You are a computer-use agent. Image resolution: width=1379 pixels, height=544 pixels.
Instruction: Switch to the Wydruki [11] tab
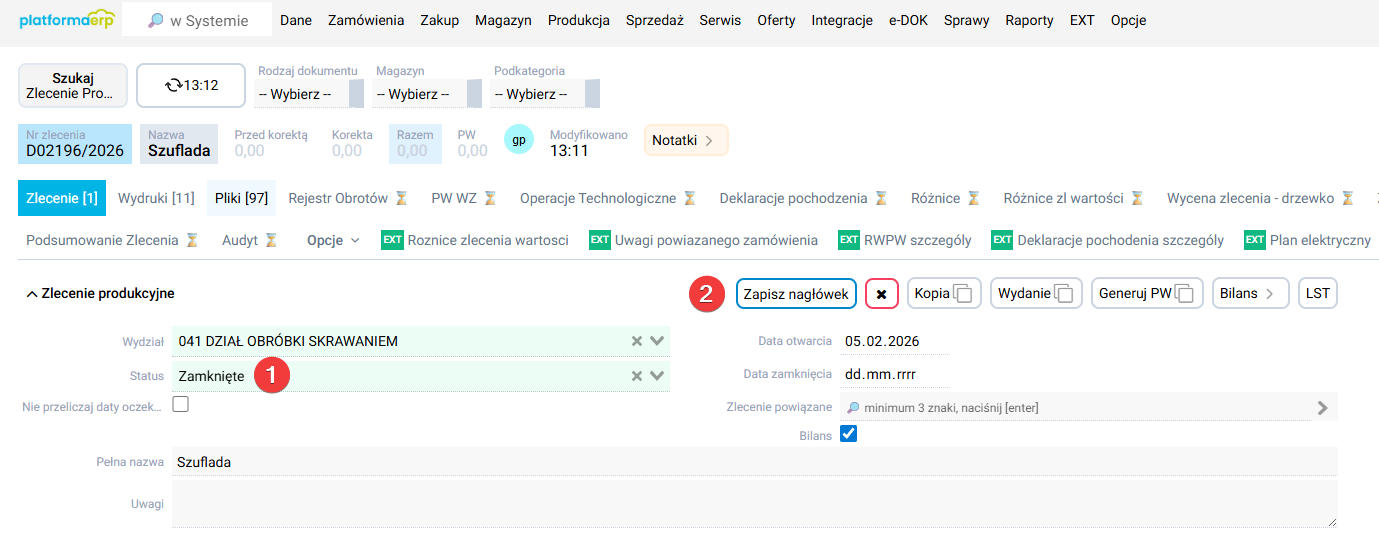click(156, 198)
